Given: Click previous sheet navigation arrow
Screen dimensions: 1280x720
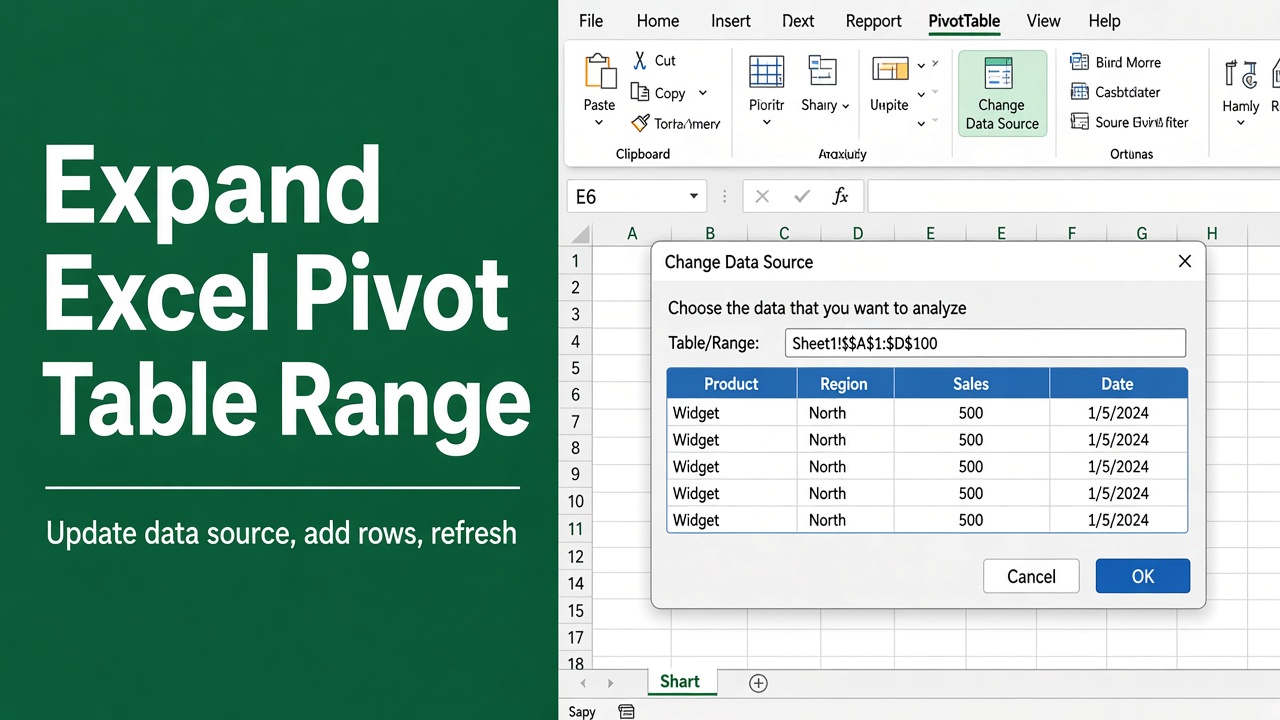Looking at the screenshot, I should click(583, 684).
